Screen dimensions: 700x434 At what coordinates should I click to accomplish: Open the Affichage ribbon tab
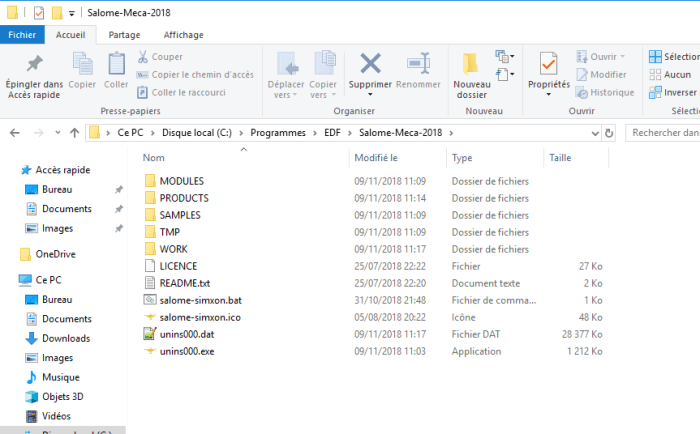pos(183,35)
